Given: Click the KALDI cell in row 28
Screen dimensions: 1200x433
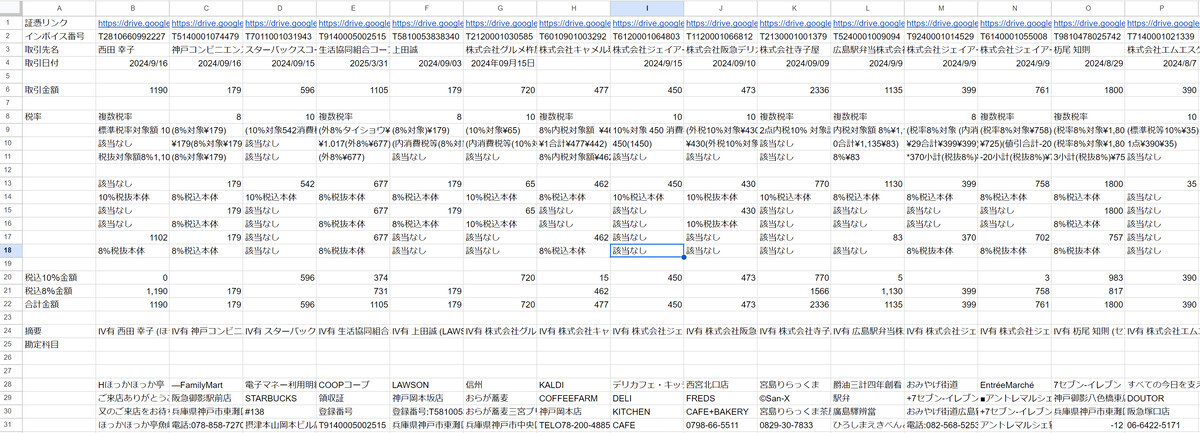Looking at the screenshot, I should [574, 384].
